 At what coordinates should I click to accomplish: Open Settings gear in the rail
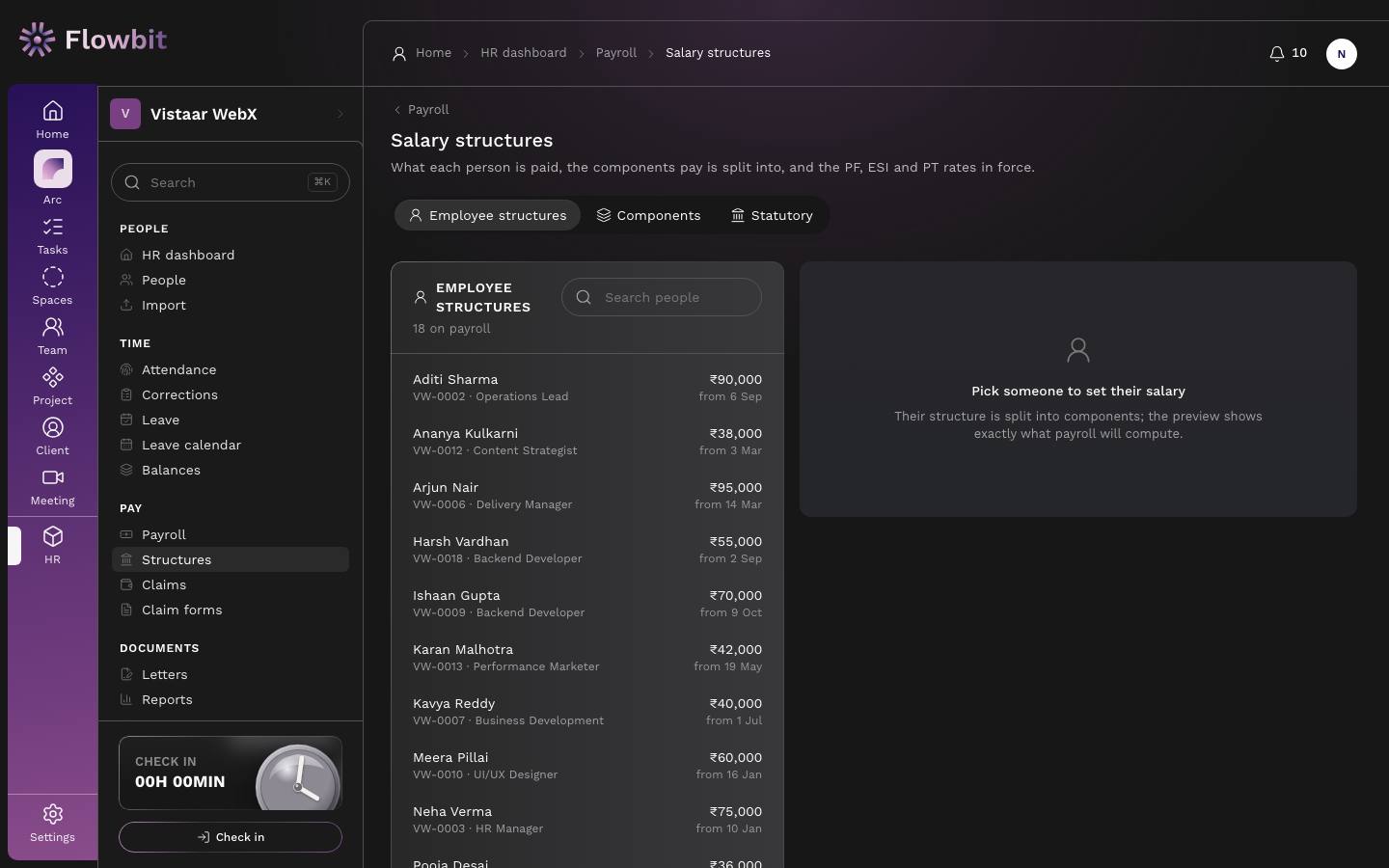[52, 824]
